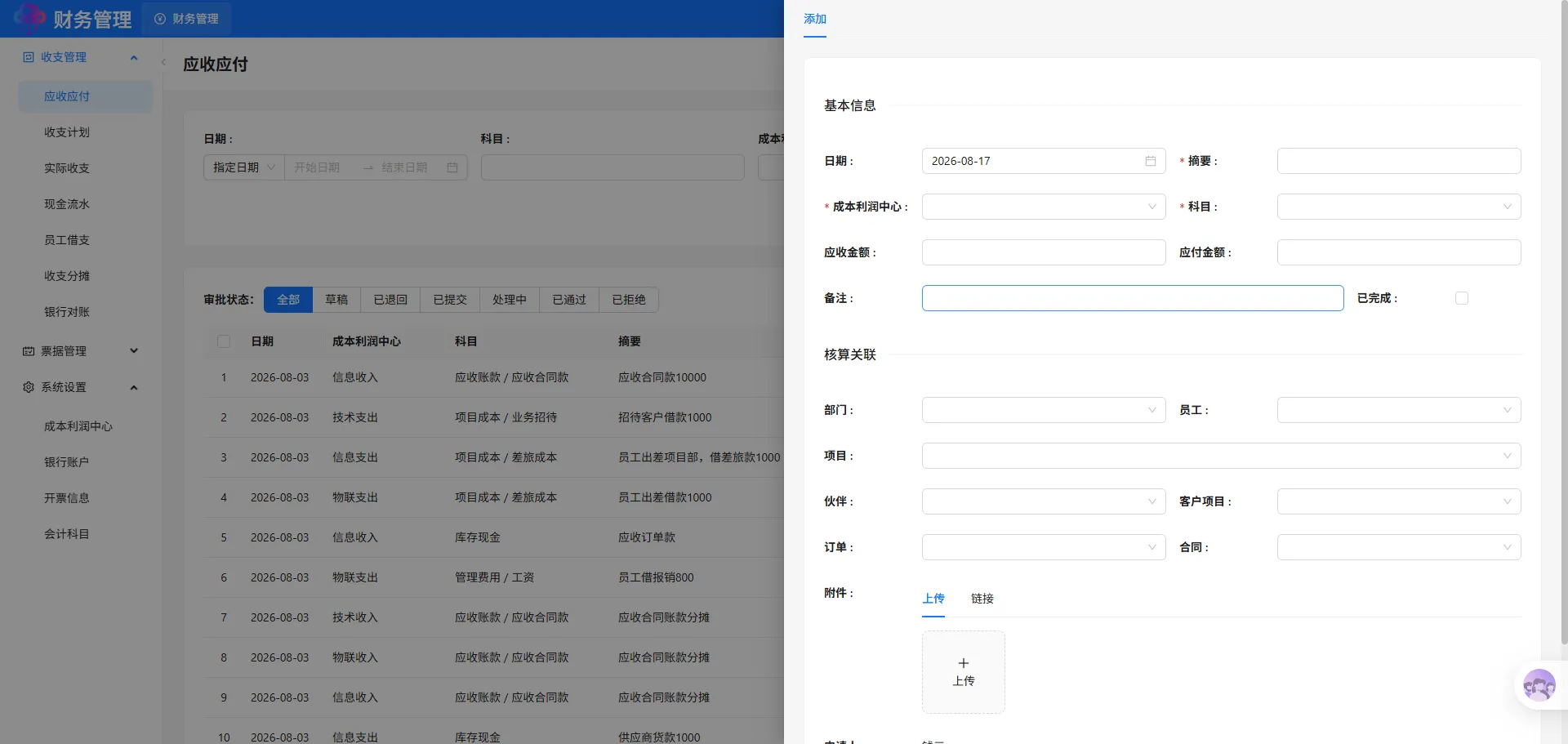This screenshot has width=1568, height=744.
Task: Open 成本利润中心 in the sidebar
Action: tap(85, 426)
